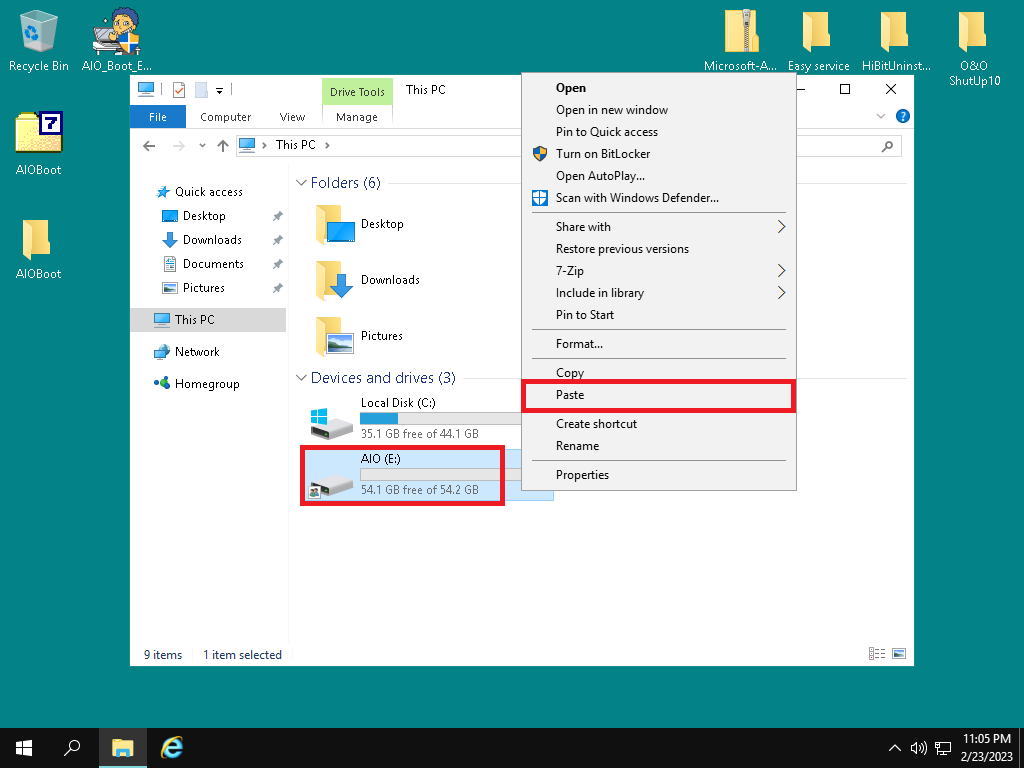Switch to details view in status bar
The height and width of the screenshot is (768, 1024).
877,654
